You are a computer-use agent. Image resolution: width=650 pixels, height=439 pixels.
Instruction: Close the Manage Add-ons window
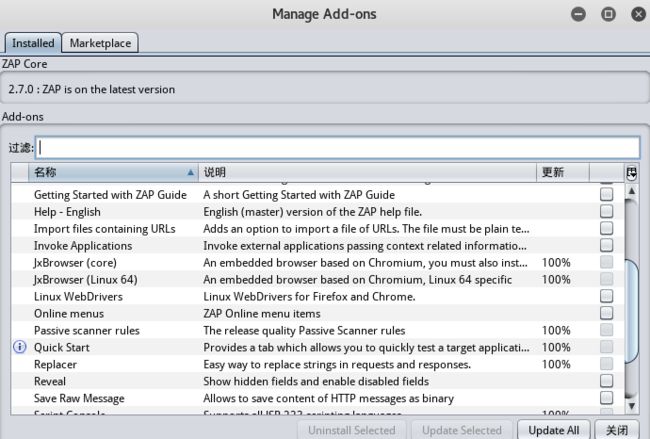pyautogui.click(x=639, y=14)
